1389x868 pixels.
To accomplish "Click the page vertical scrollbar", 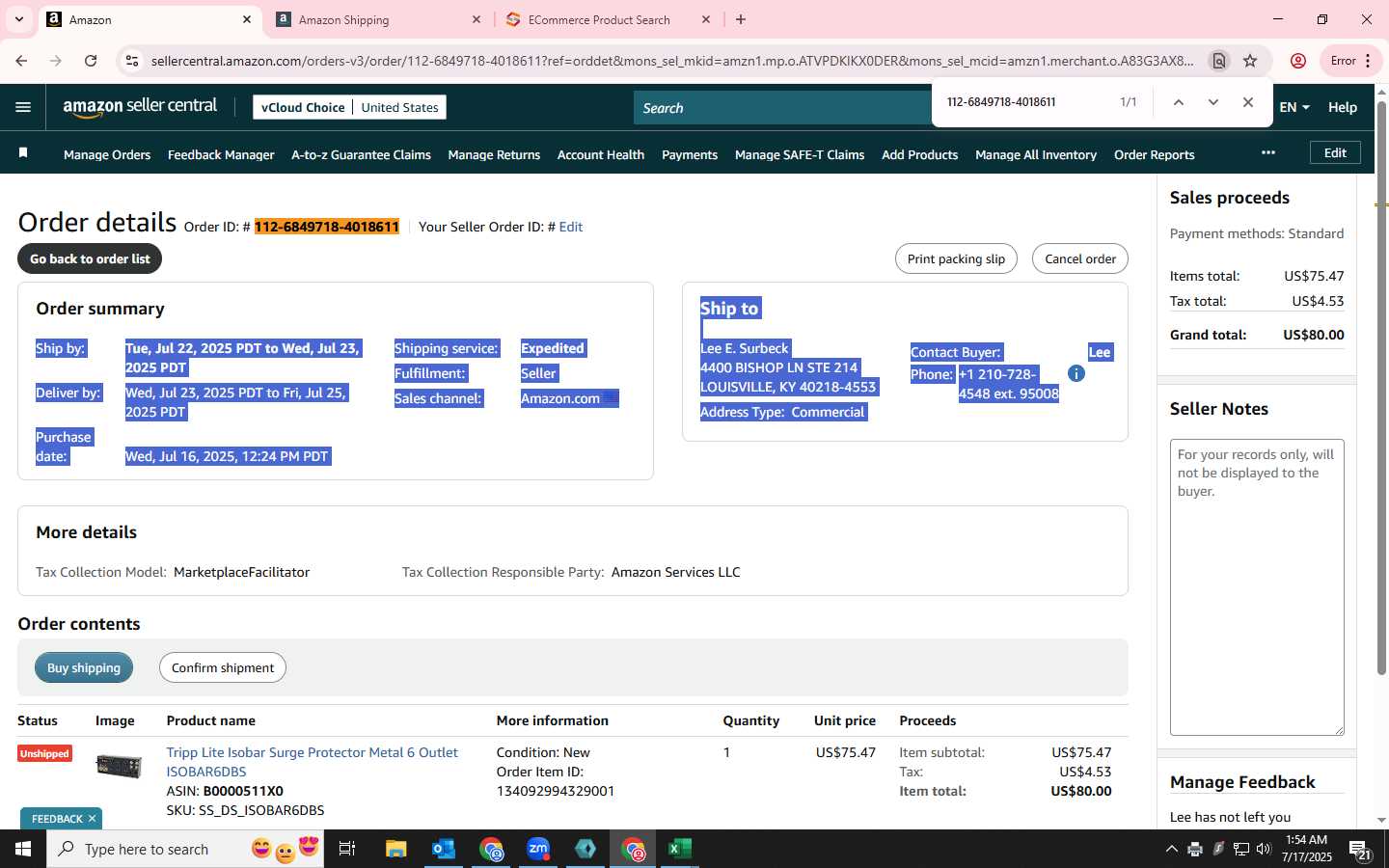I will 1381,386.
